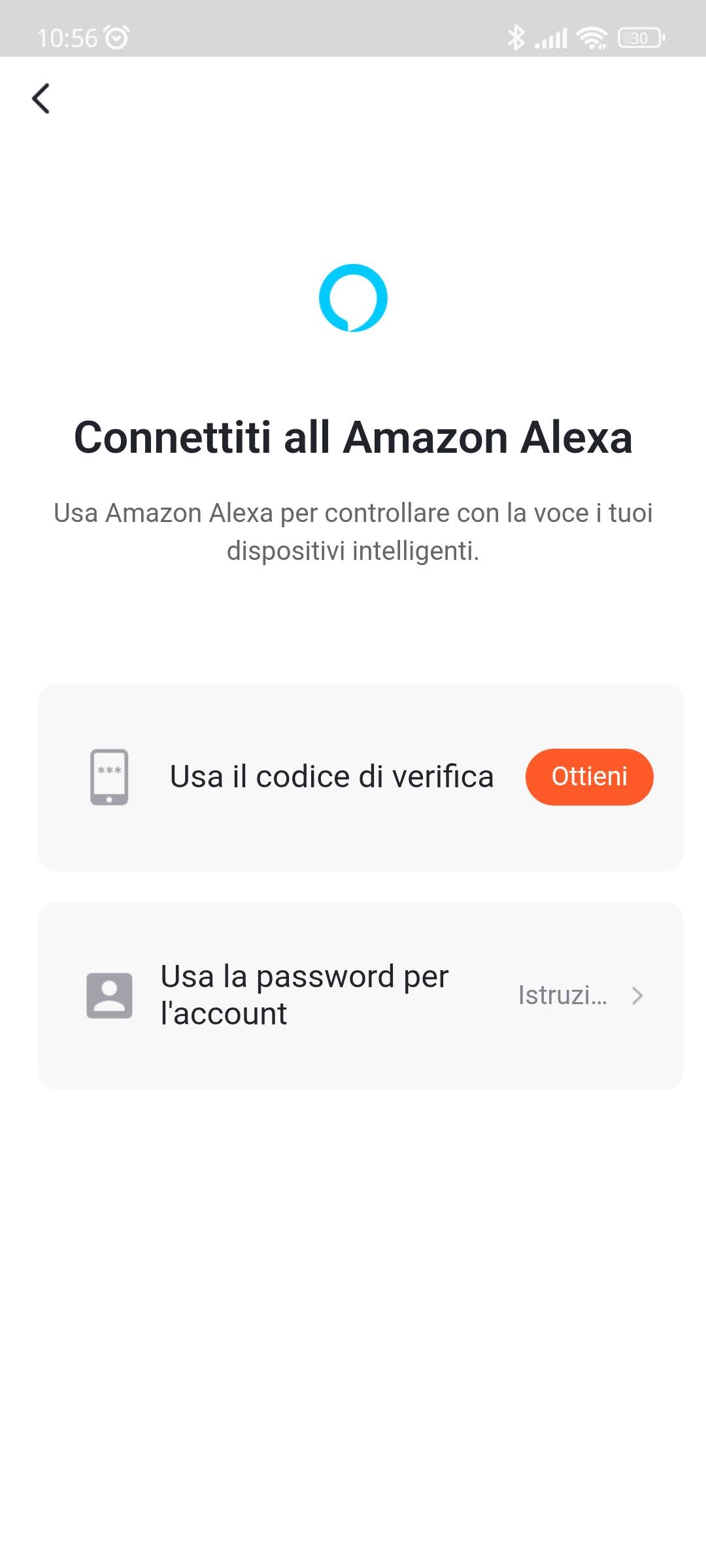Open the Istruzi… instructions link

tap(563, 995)
